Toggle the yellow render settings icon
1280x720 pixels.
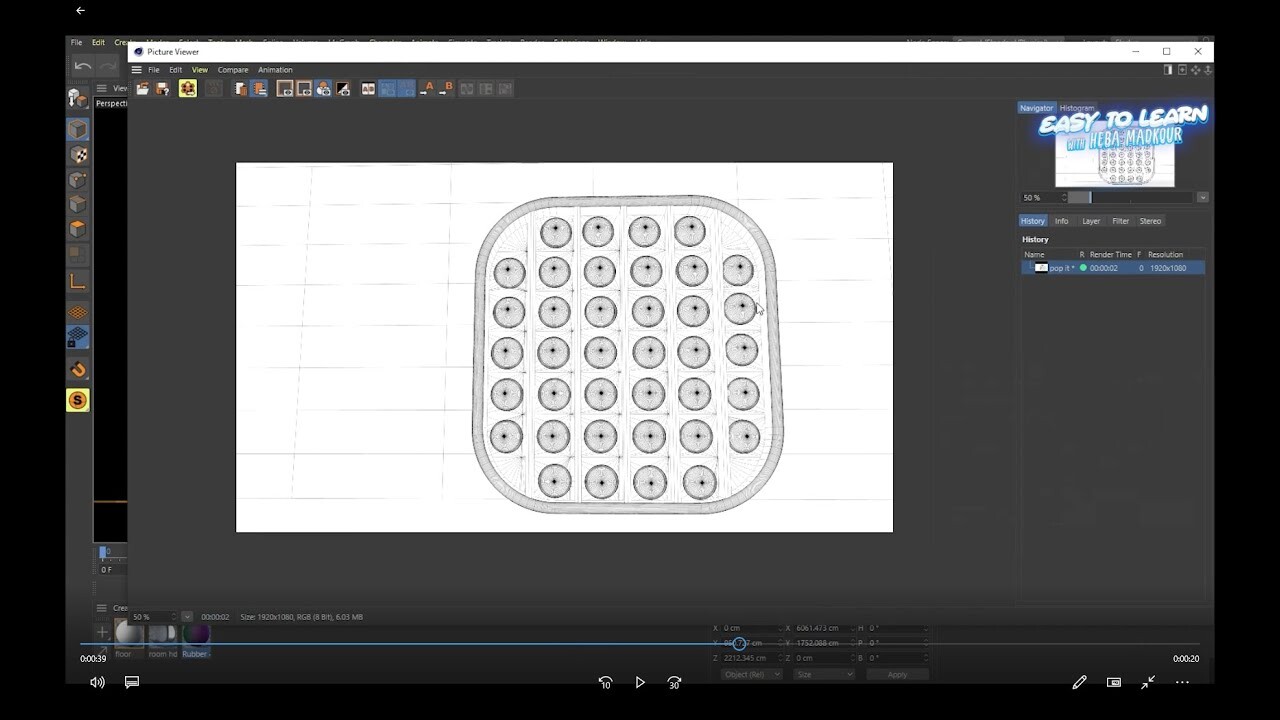pos(187,89)
